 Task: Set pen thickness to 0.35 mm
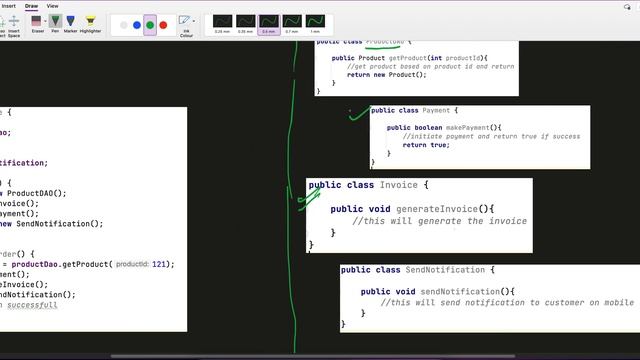coord(245,24)
